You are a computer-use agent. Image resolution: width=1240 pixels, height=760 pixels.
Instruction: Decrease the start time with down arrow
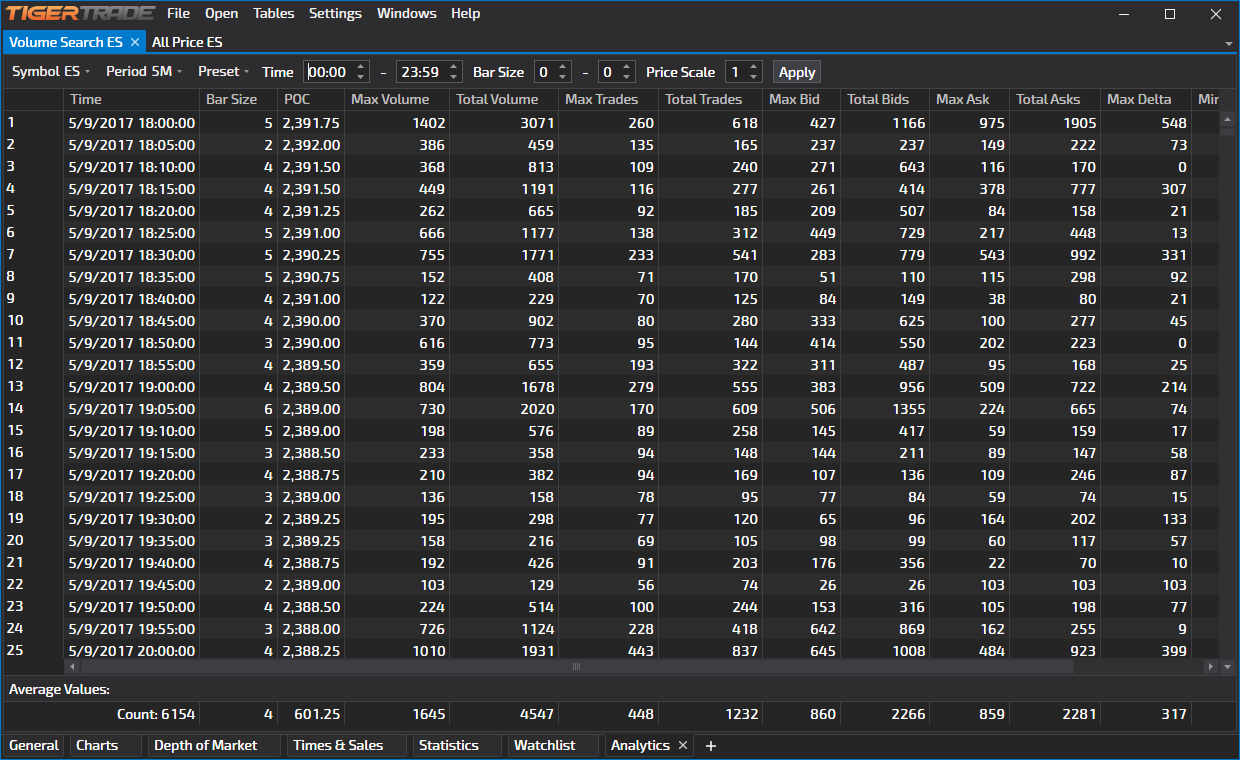361,77
